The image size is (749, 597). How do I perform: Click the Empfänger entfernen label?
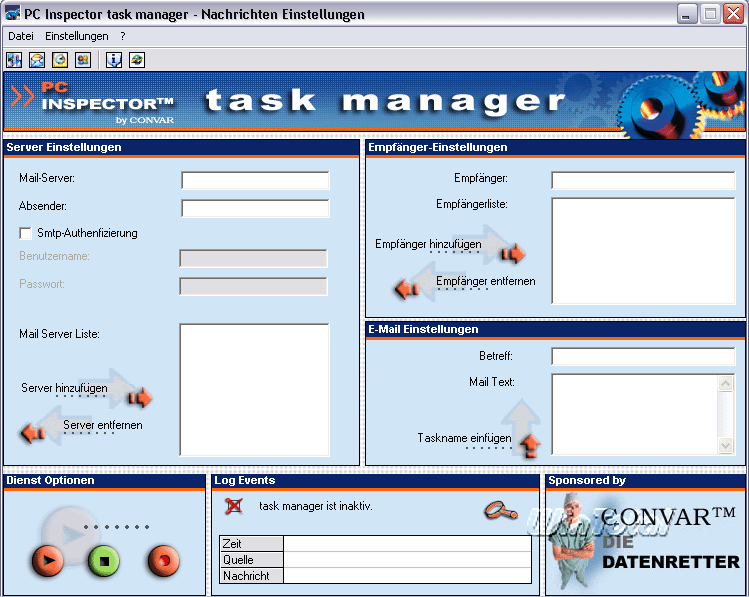pyautogui.click(x=485, y=281)
